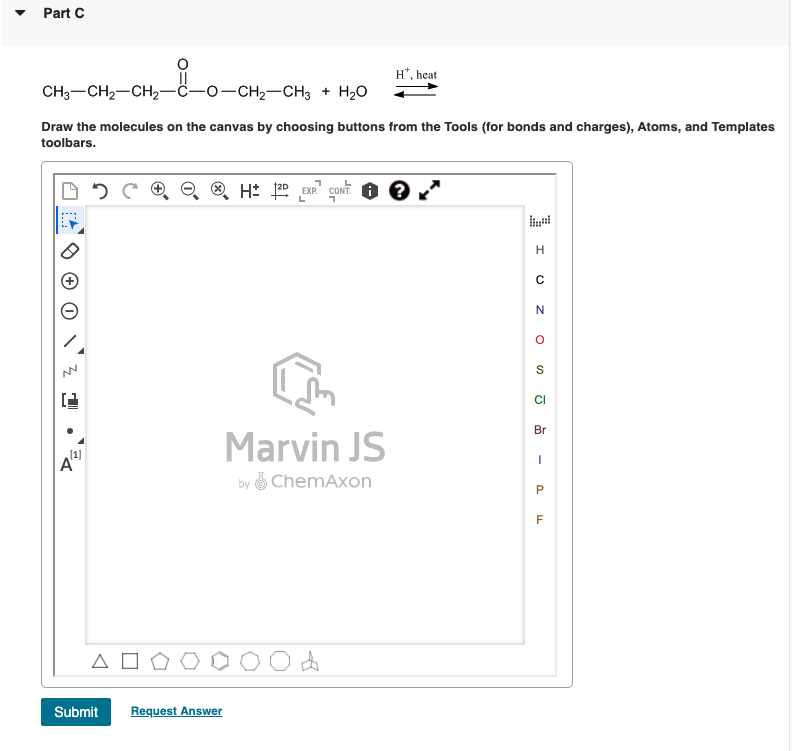Image resolution: width=792 pixels, height=751 pixels.
Task: Select the radical dot tool
Action: (x=70, y=431)
